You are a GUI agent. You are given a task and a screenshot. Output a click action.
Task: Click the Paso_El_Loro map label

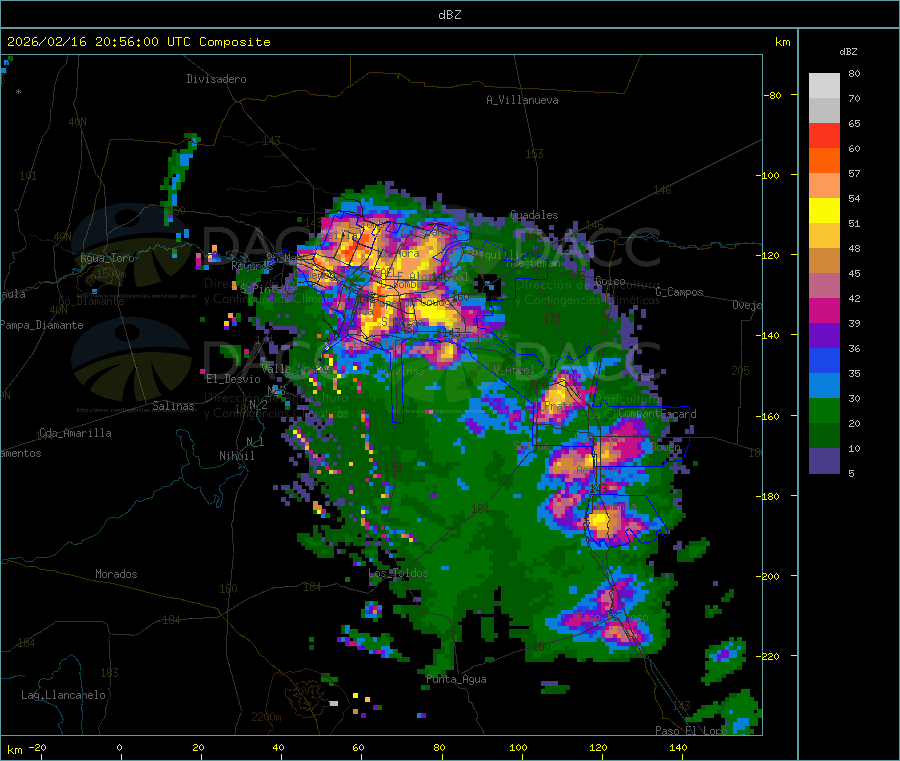point(691,731)
